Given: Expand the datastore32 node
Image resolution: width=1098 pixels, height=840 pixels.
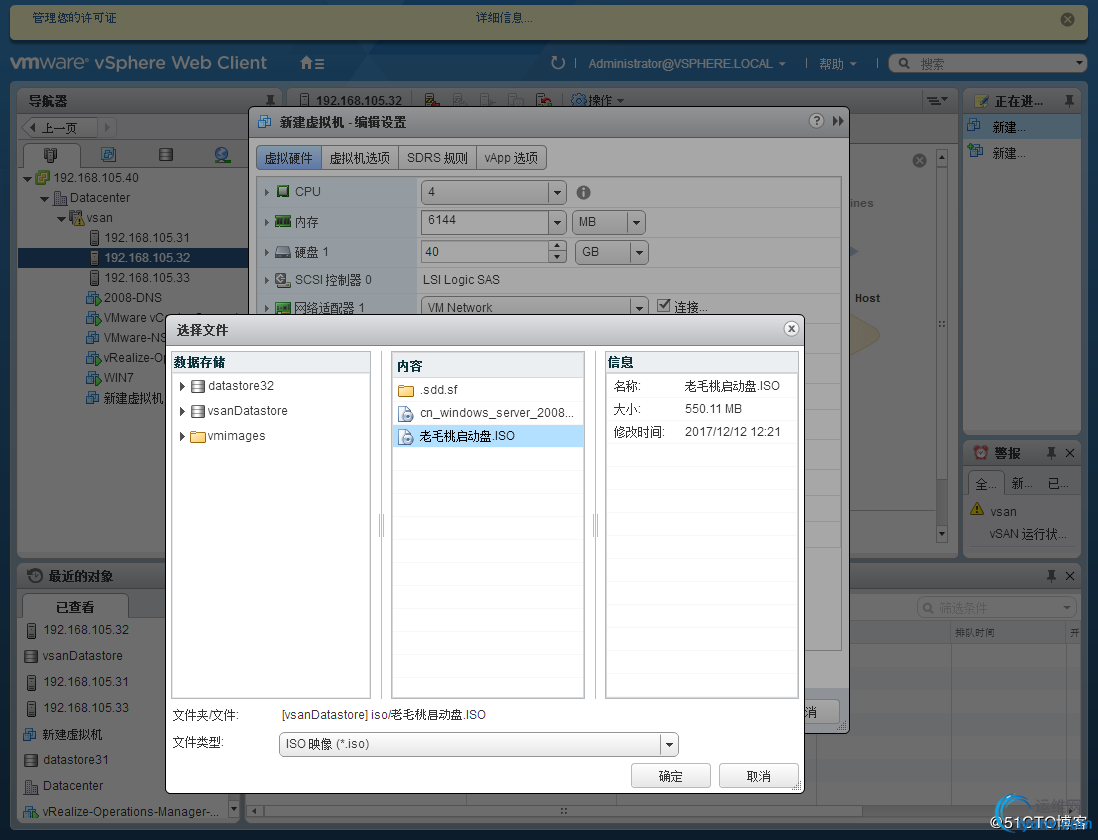Looking at the screenshot, I should pos(182,386).
